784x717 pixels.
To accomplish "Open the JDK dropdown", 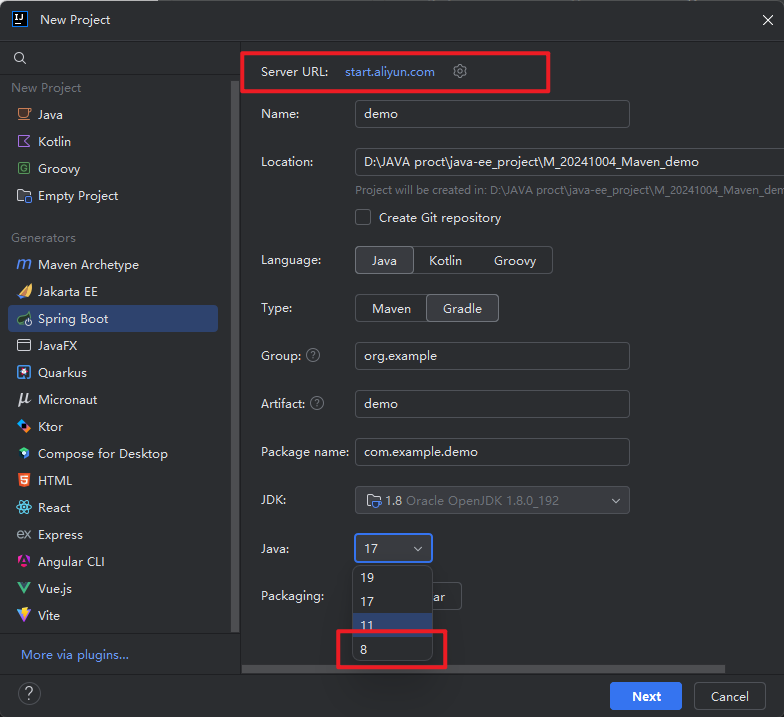I will 492,500.
